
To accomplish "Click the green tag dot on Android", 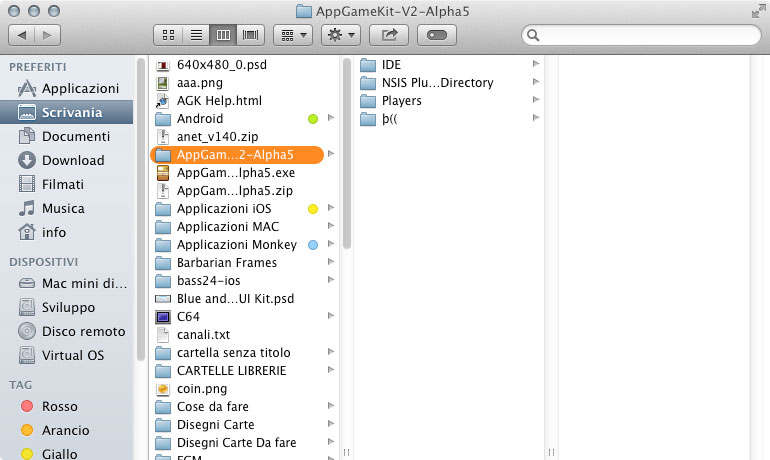I will pyautogui.click(x=313, y=119).
